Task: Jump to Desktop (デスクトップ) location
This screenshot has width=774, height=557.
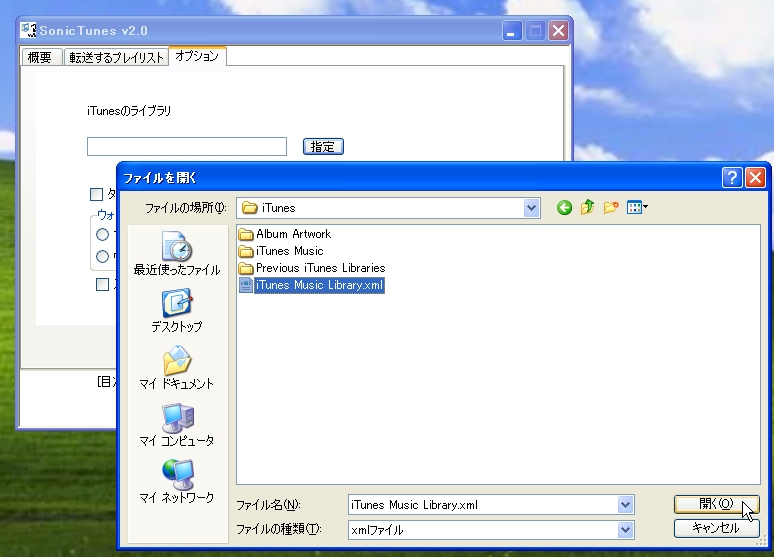Action: [x=177, y=311]
